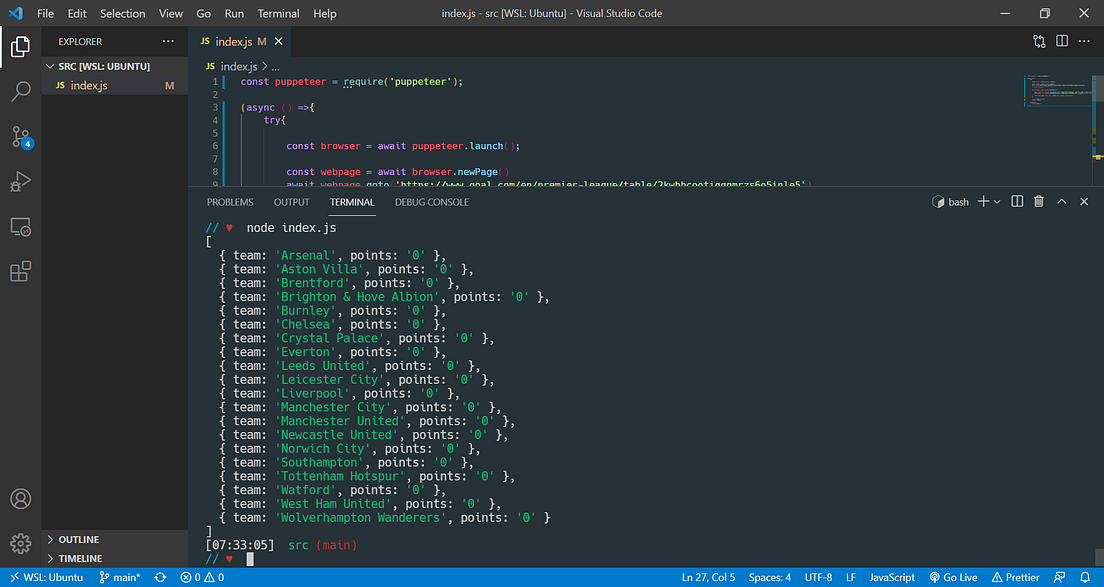Open errors and warnings count in status bar
1104x587 pixels.
click(202, 577)
